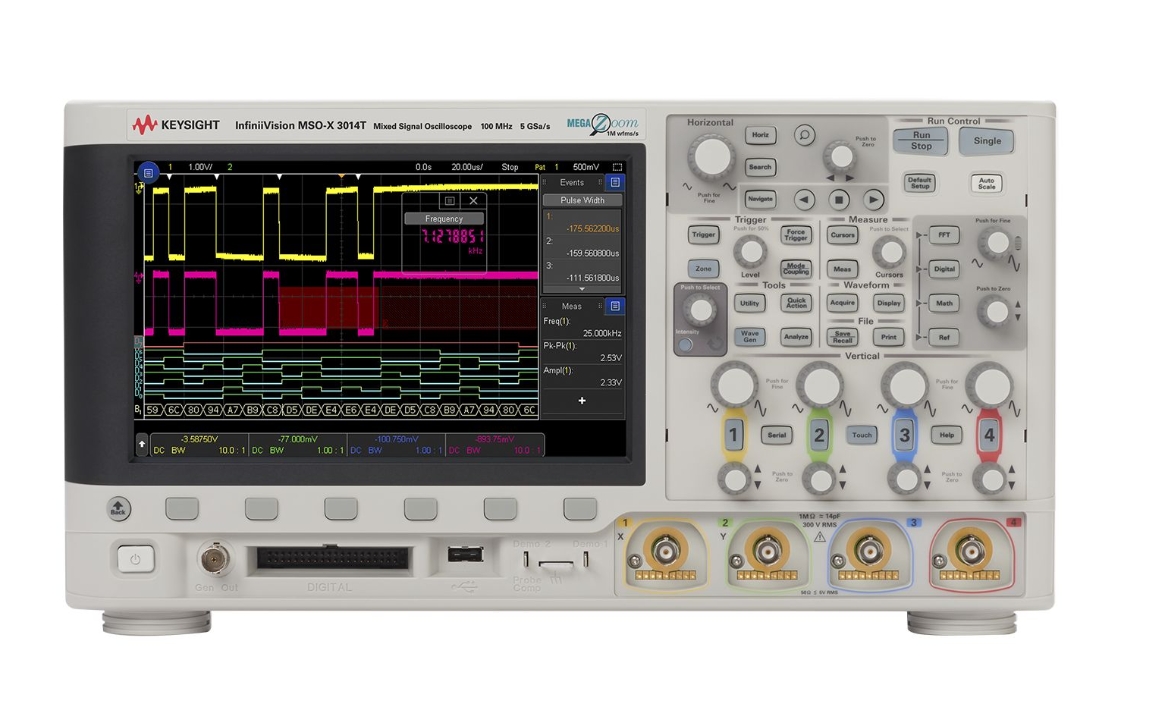The height and width of the screenshot is (717, 1154).
Task: Click the zoom magnifier icon in Horizontal section
Action: 804,135
